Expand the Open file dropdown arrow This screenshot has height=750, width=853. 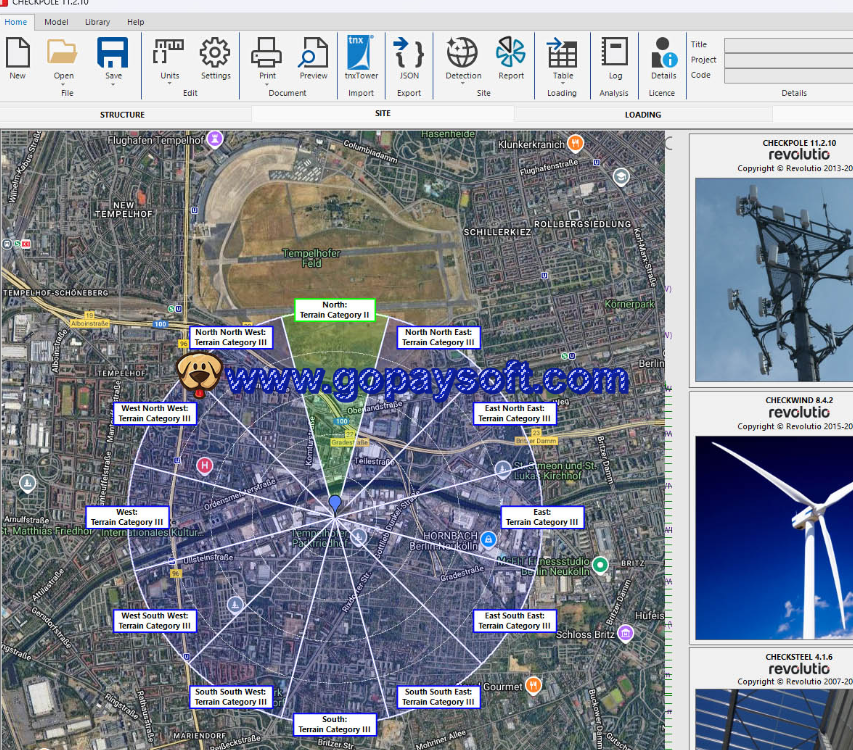click(x=64, y=85)
